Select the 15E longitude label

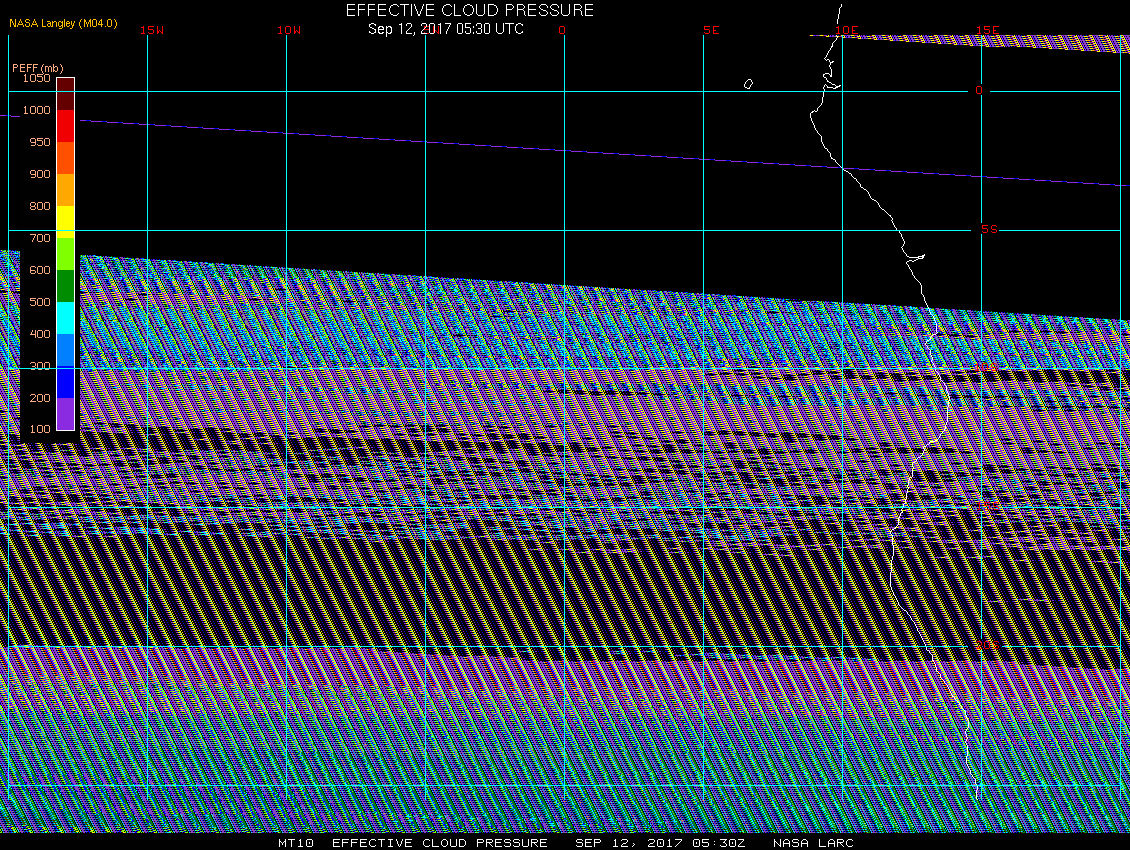tap(987, 30)
